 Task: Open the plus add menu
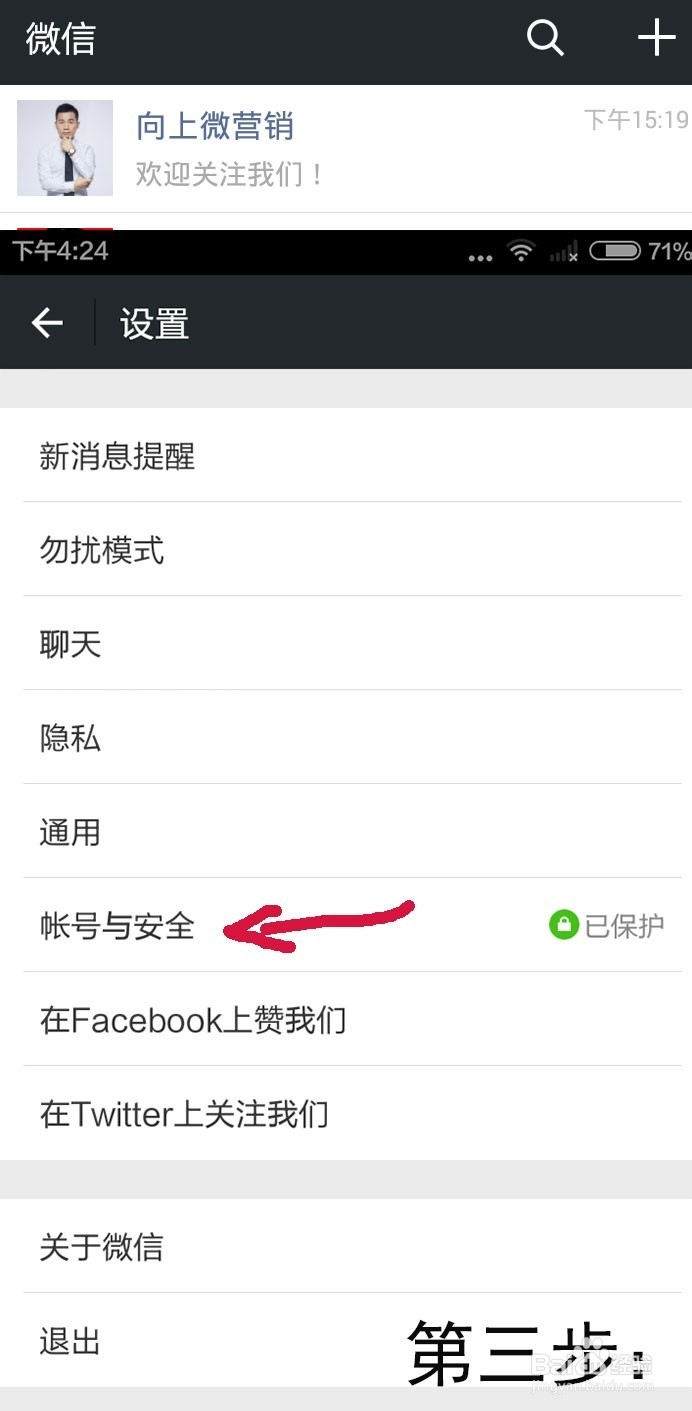pyautogui.click(x=657, y=38)
